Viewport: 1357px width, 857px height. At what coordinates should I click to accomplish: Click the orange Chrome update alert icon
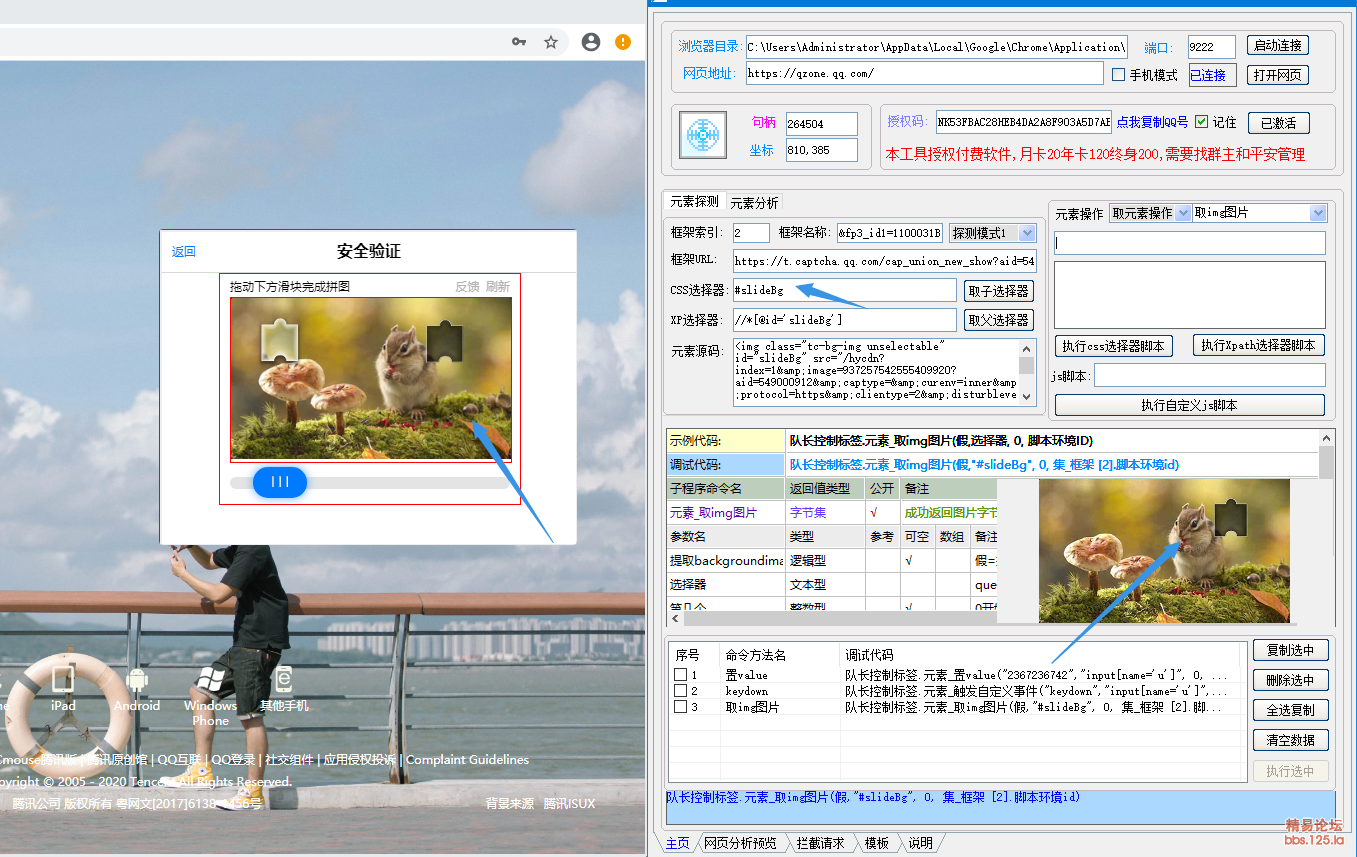point(623,42)
